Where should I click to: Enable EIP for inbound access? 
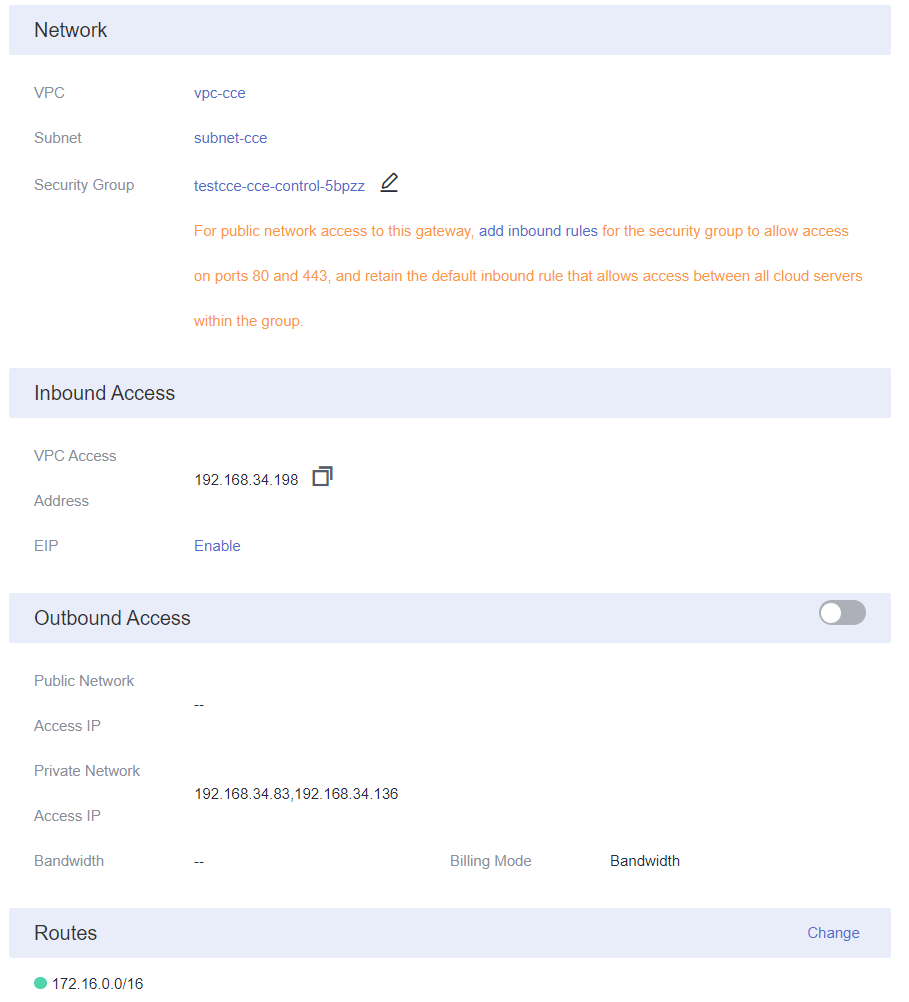point(217,545)
